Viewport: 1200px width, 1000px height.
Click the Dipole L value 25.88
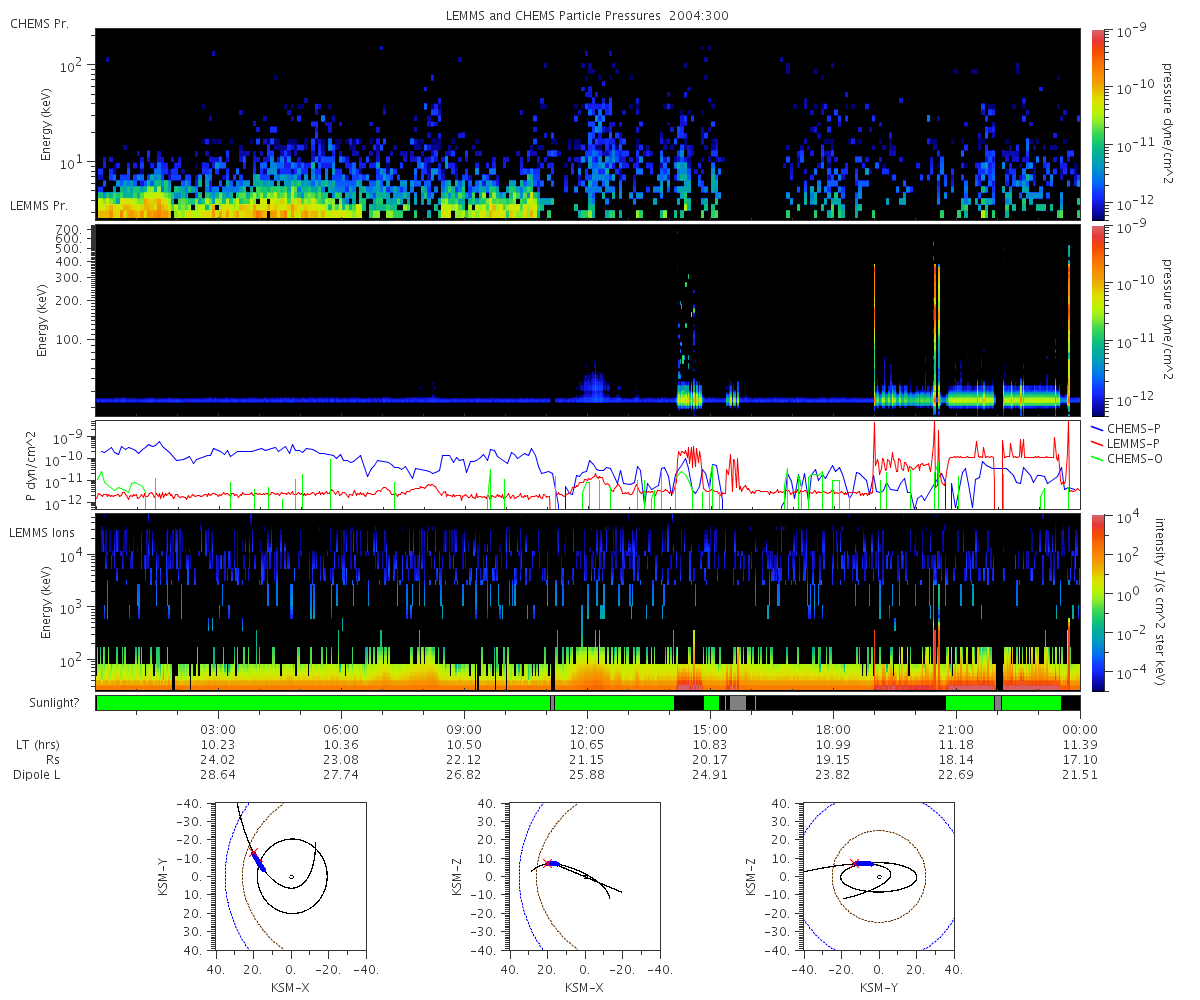587,775
